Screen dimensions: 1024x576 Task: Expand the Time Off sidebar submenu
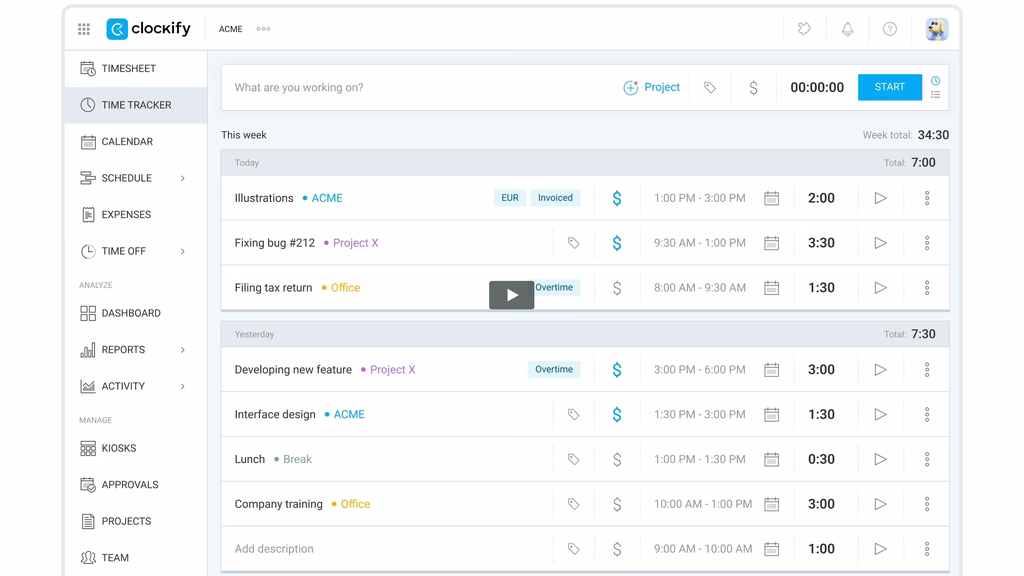click(183, 251)
